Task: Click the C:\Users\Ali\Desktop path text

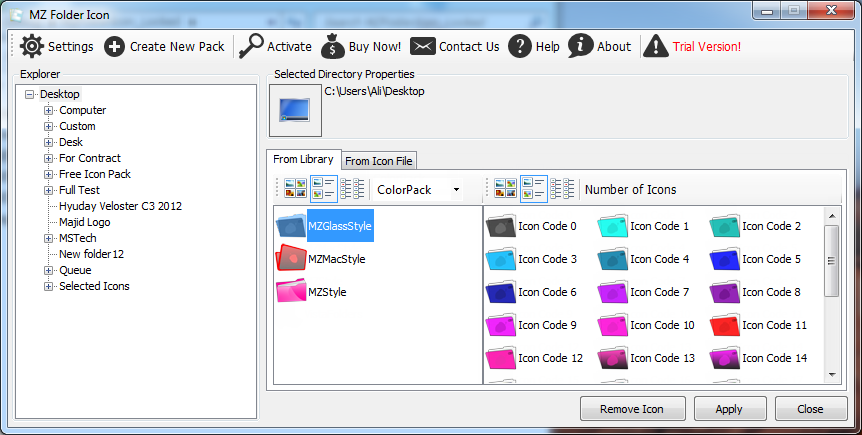Action: click(x=374, y=91)
